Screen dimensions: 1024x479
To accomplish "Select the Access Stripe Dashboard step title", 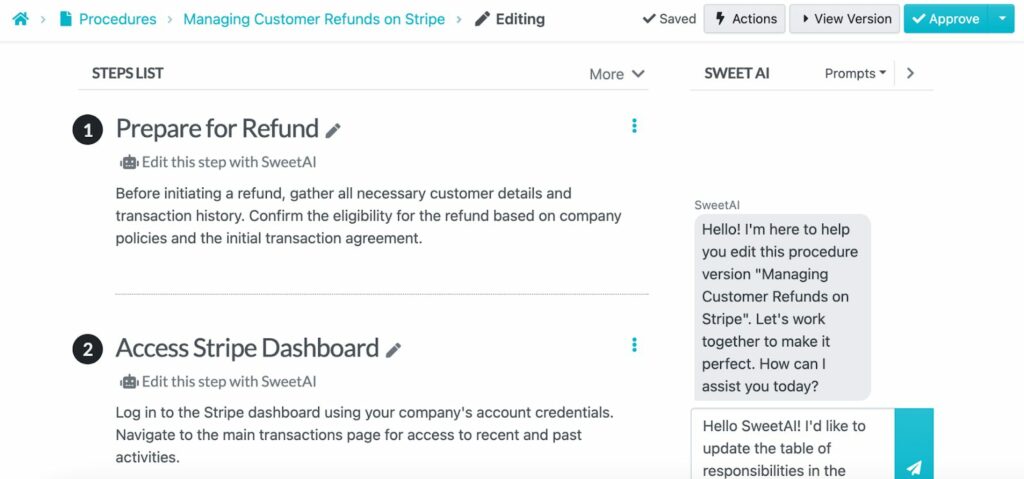I will (247, 348).
